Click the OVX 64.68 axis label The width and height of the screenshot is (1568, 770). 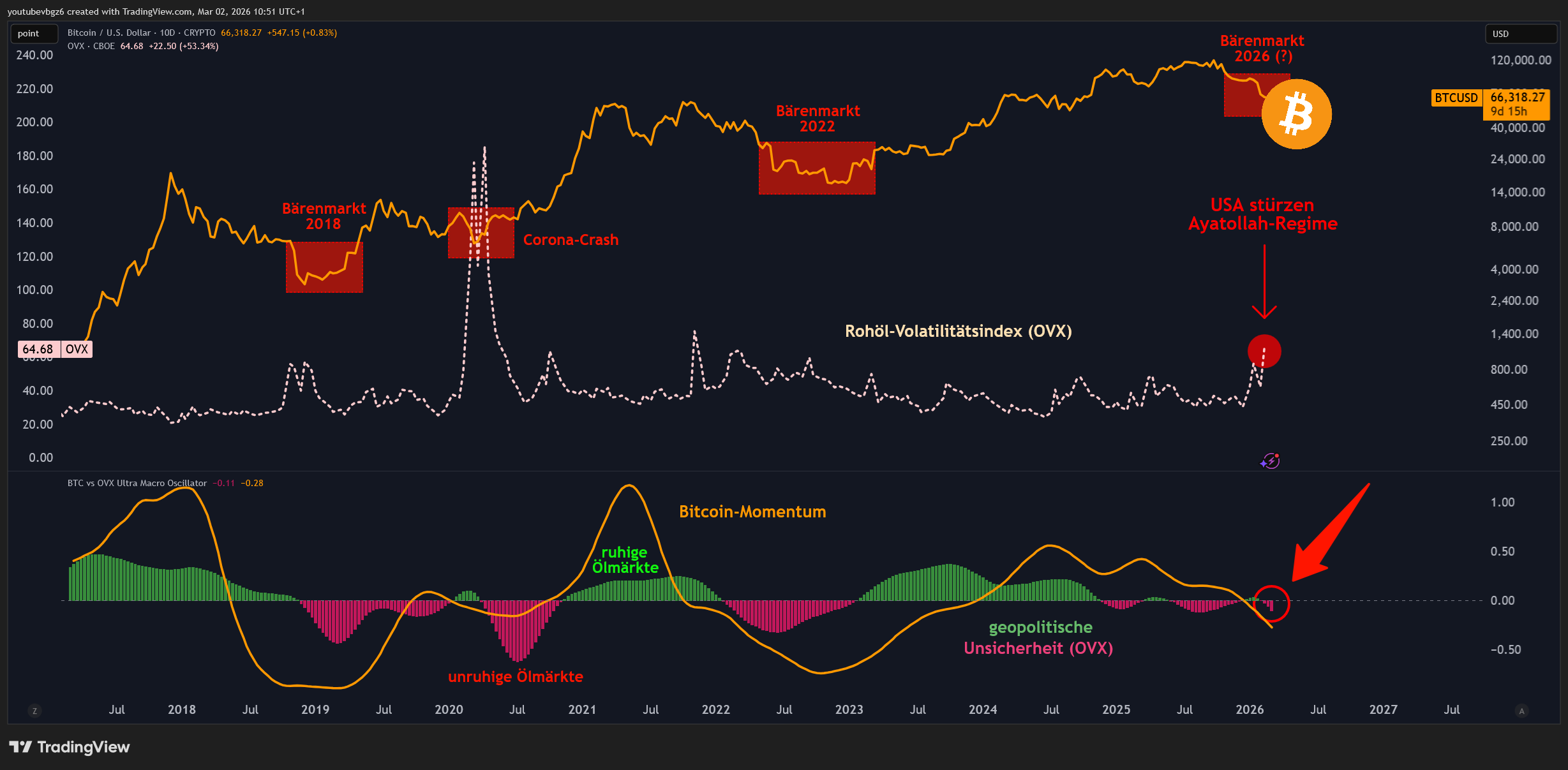pyautogui.click(x=56, y=349)
